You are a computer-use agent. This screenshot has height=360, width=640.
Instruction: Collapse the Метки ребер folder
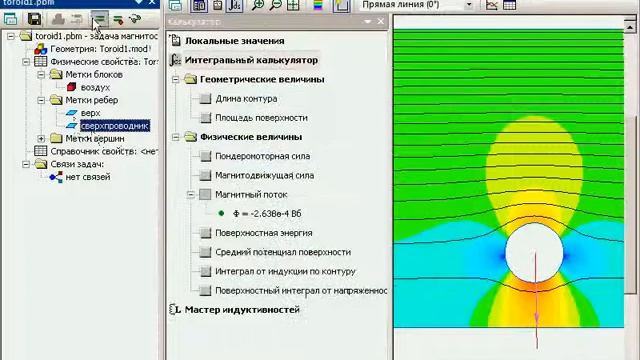click(41, 100)
